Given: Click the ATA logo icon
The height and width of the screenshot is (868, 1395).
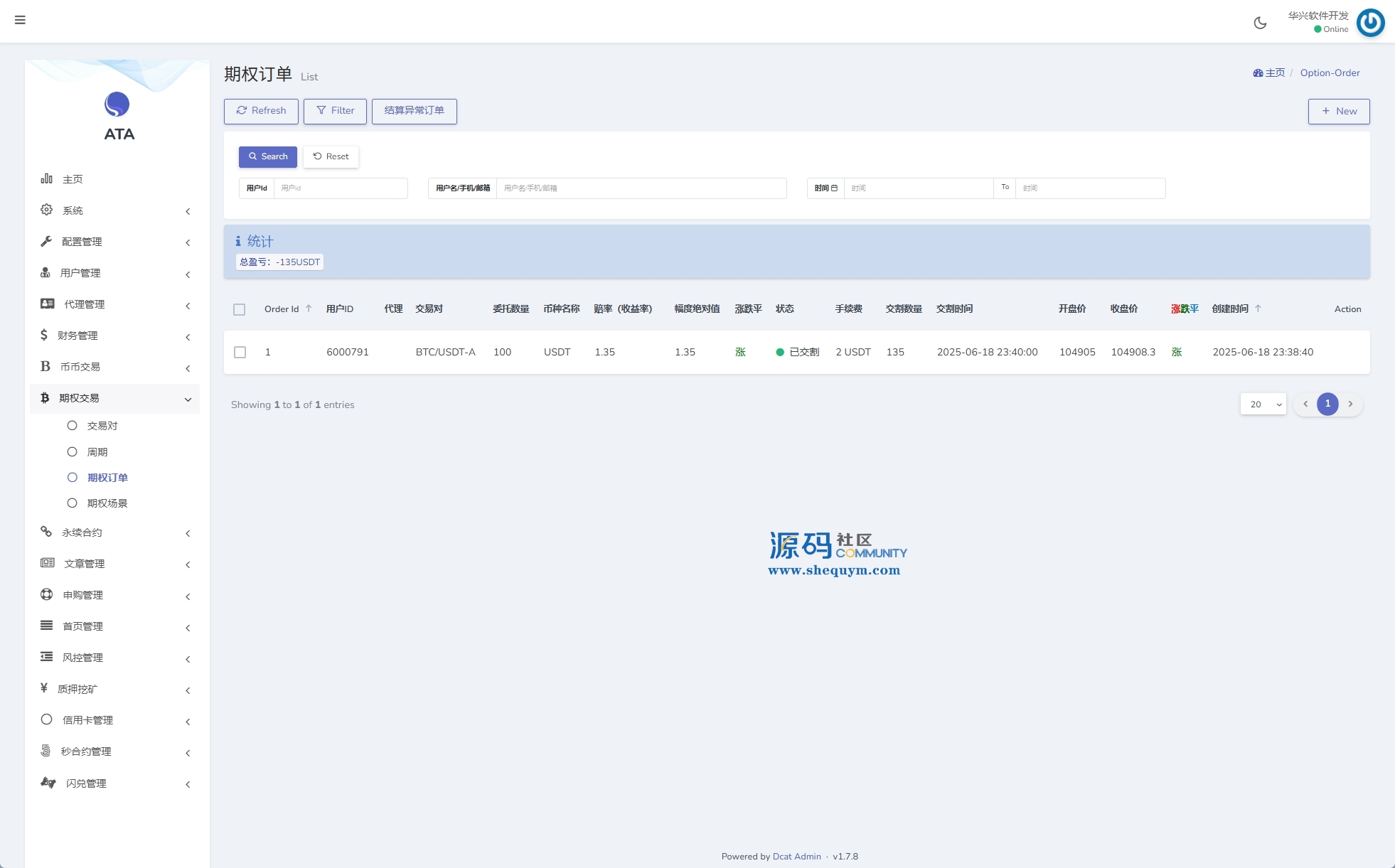Looking at the screenshot, I should tap(117, 105).
